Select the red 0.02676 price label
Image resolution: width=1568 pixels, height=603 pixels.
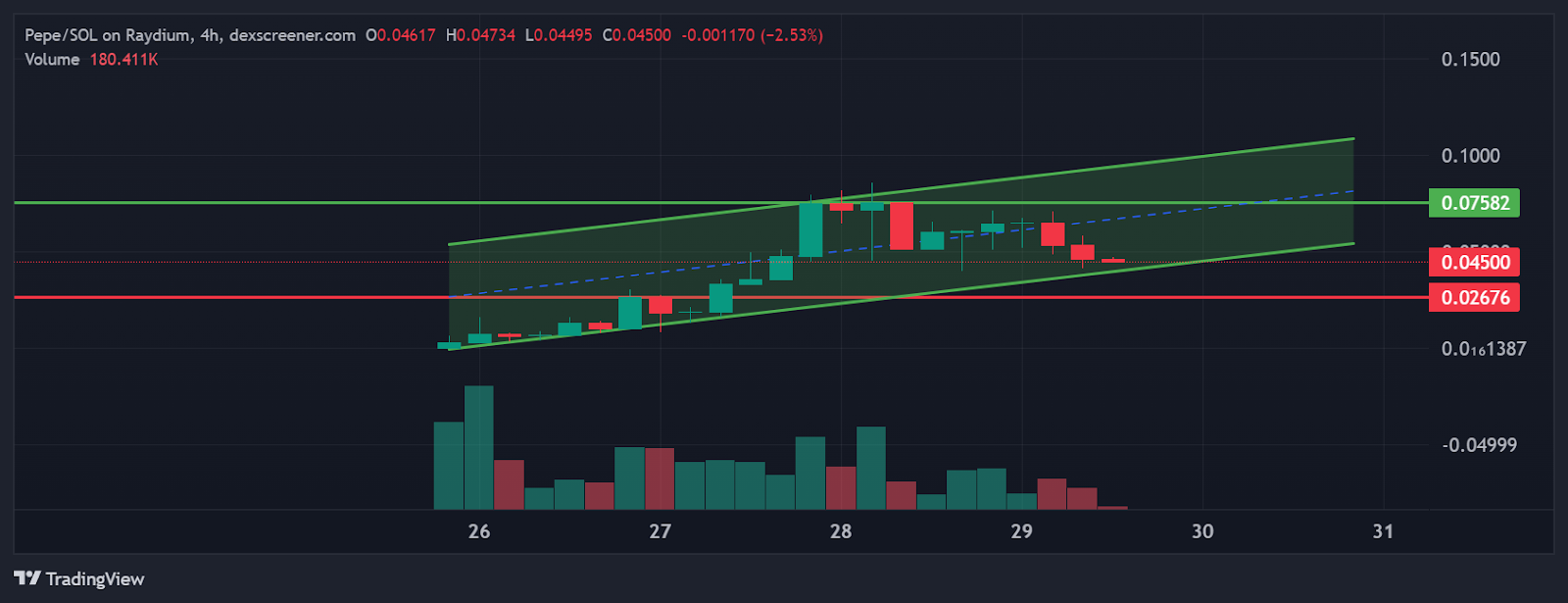[x=1473, y=297]
